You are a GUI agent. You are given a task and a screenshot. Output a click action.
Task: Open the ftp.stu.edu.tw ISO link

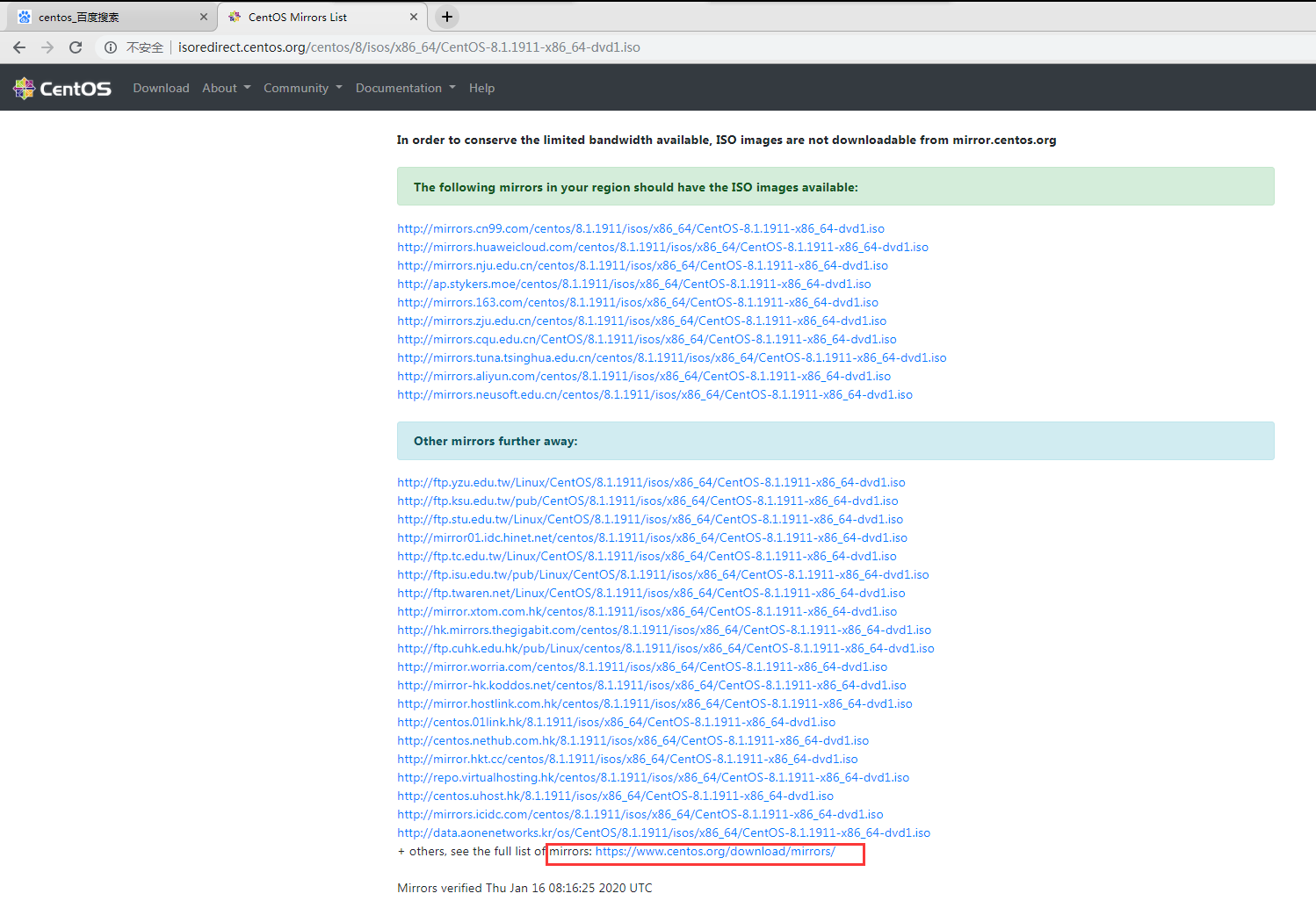pyautogui.click(x=650, y=519)
